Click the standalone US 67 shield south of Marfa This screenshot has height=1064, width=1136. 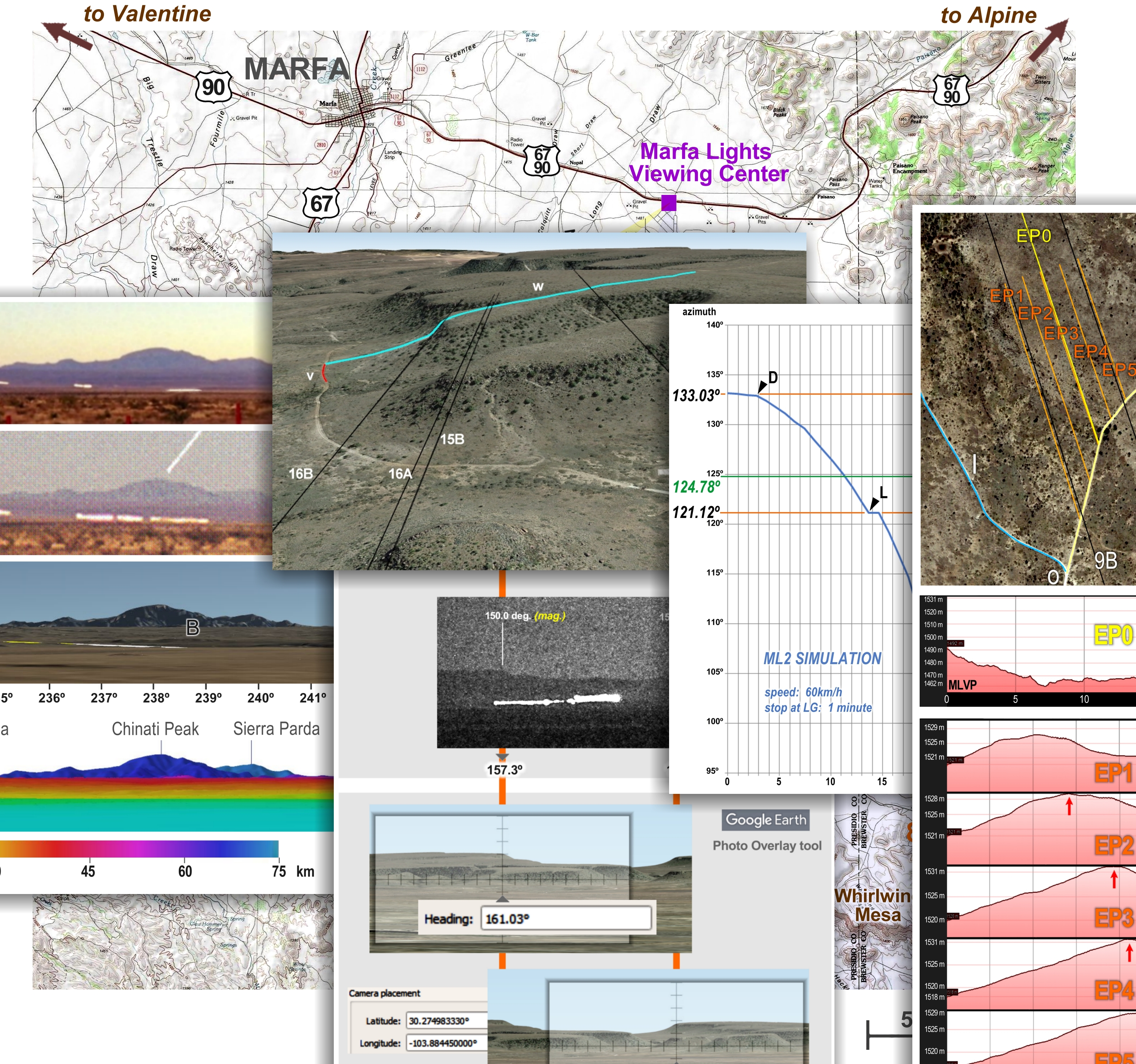coord(321,203)
